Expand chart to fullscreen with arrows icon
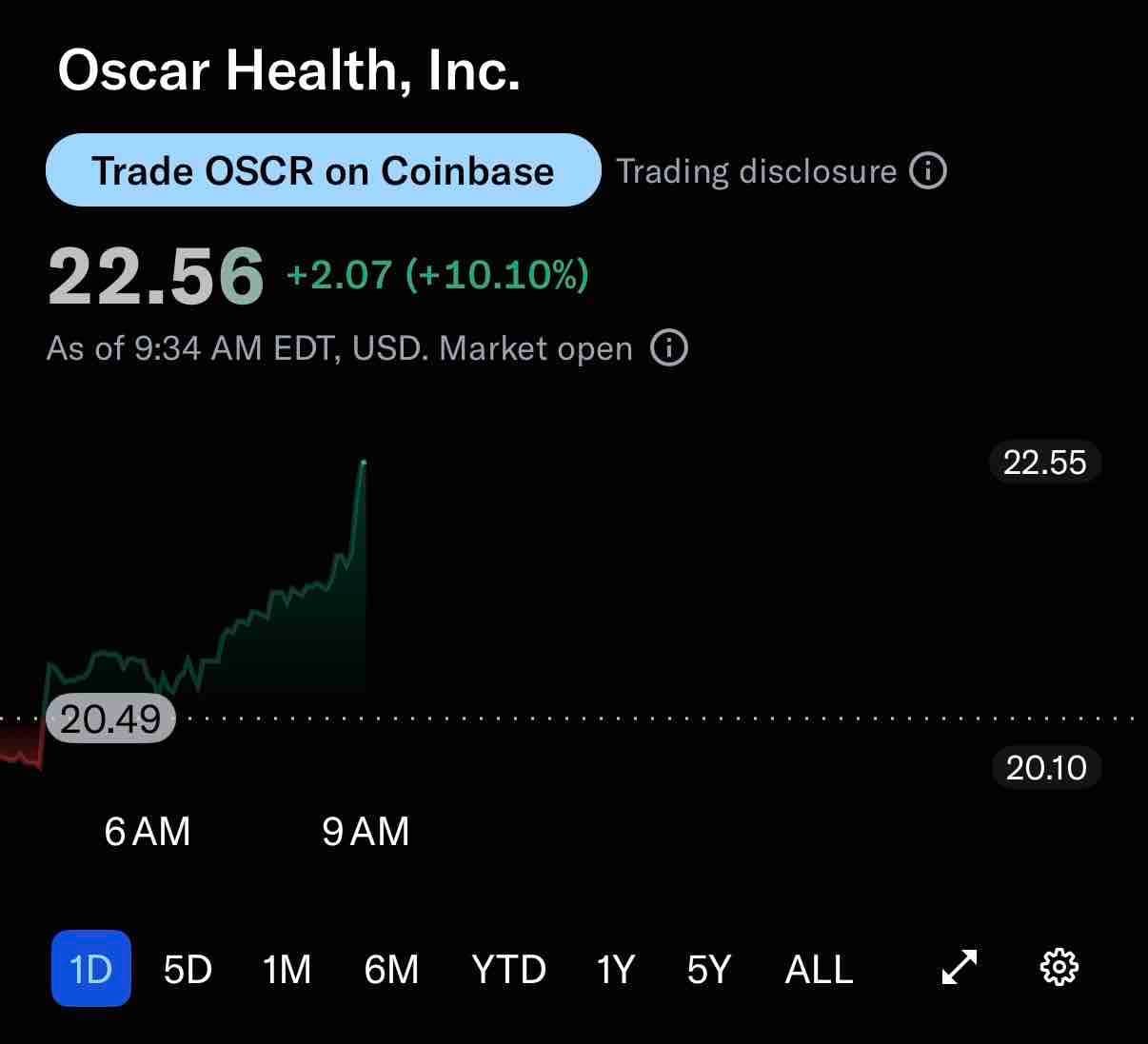 coord(959,968)
